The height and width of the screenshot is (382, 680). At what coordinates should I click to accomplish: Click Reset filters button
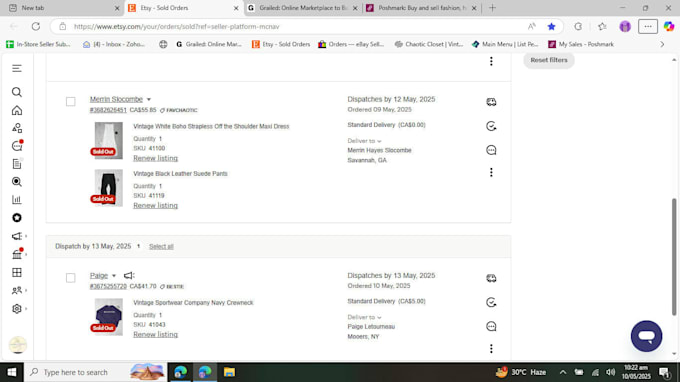pyautogui.click(x=549, y=60)
